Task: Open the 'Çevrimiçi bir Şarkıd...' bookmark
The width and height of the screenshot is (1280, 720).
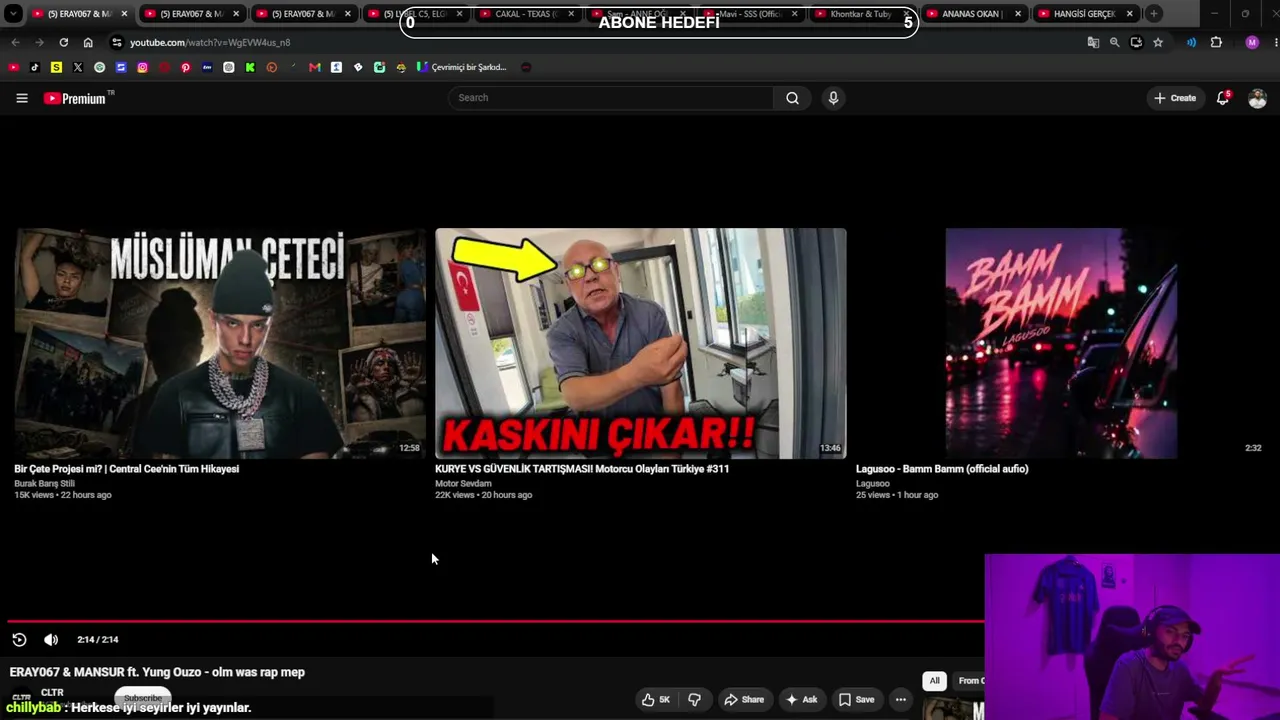Action: coord(462,68)
